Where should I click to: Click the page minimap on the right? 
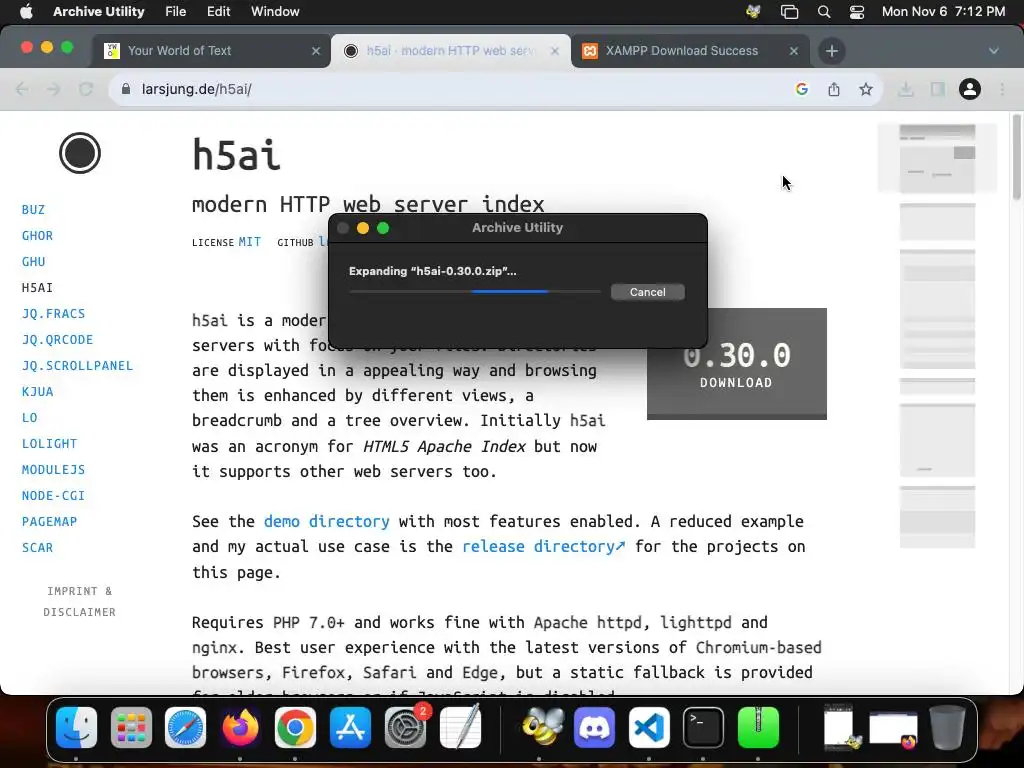tap(937, 336)
